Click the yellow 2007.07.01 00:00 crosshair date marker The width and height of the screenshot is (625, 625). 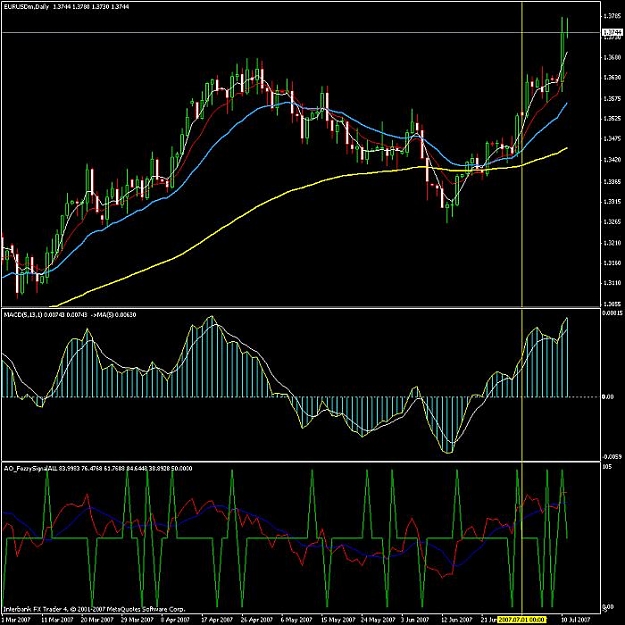522,620
